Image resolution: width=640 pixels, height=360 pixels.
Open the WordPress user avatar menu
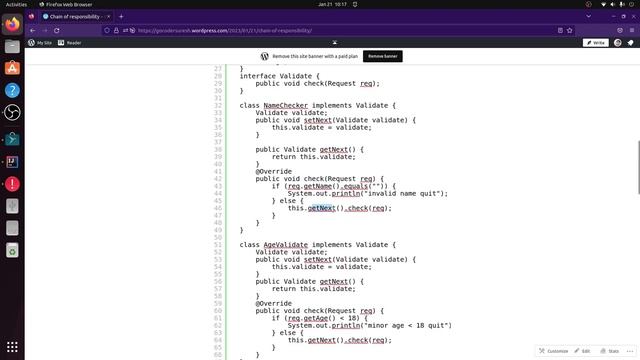tap(618, 43)
